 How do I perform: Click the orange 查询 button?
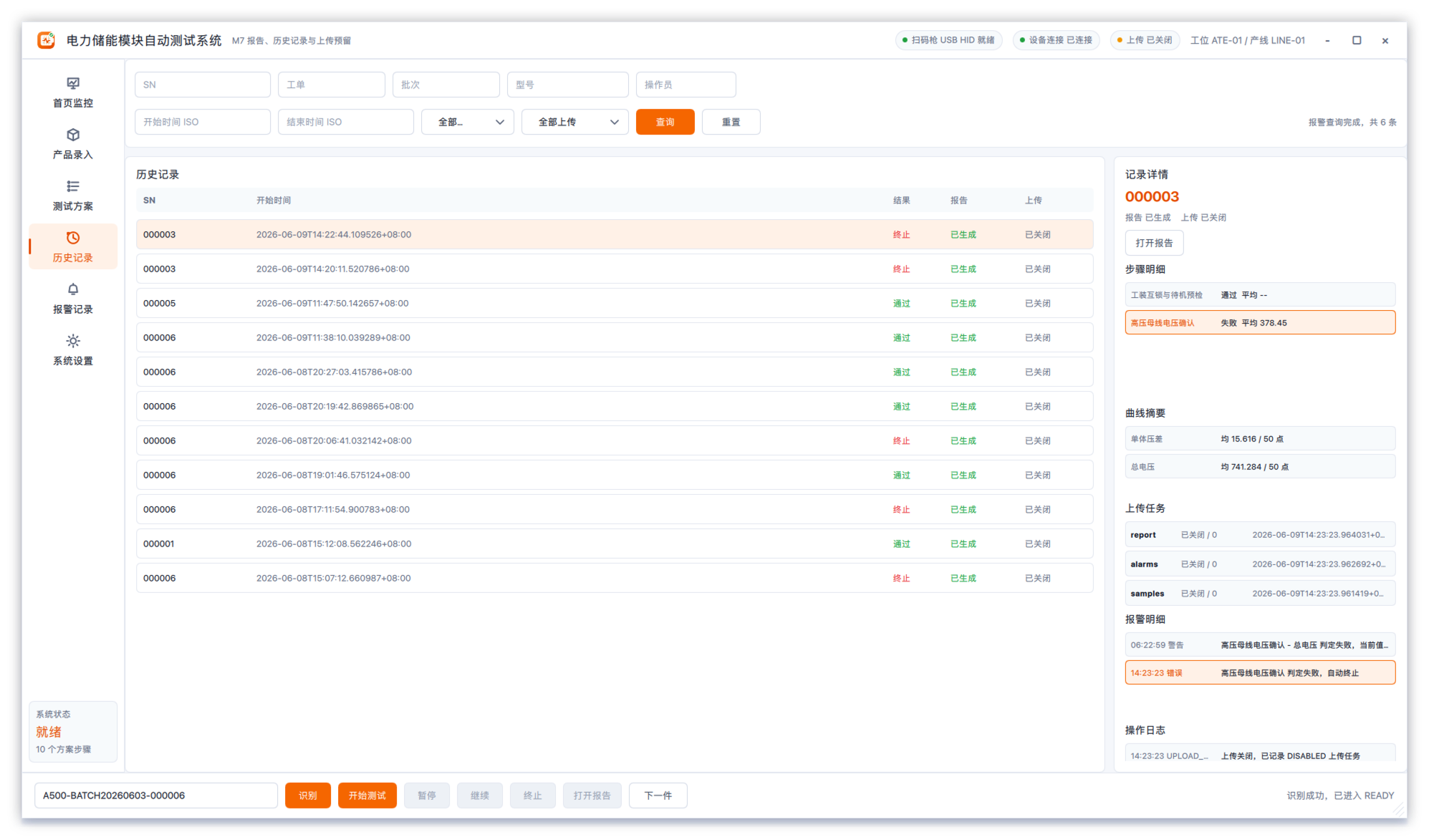[665, 122]
